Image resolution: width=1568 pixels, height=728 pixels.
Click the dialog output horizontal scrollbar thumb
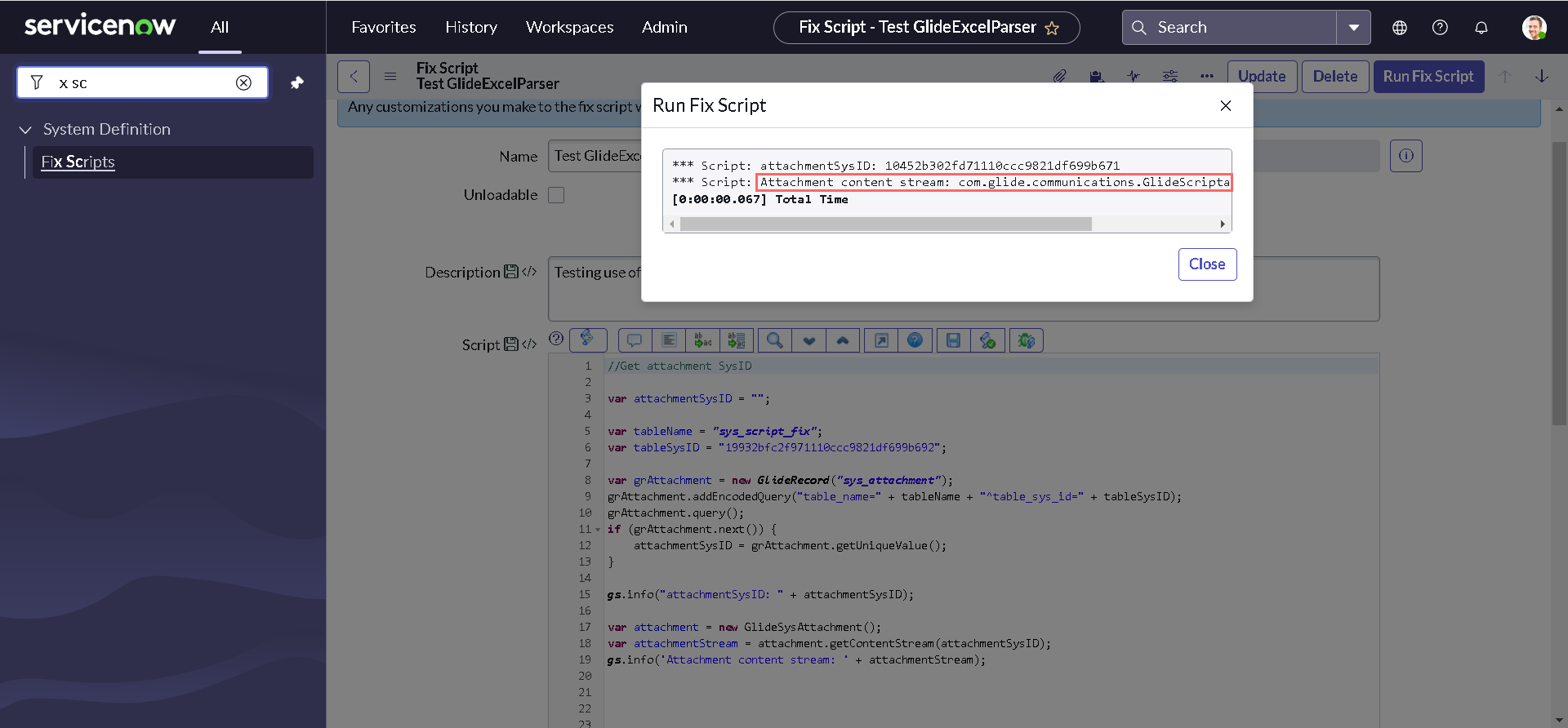(x=886, y=224)
